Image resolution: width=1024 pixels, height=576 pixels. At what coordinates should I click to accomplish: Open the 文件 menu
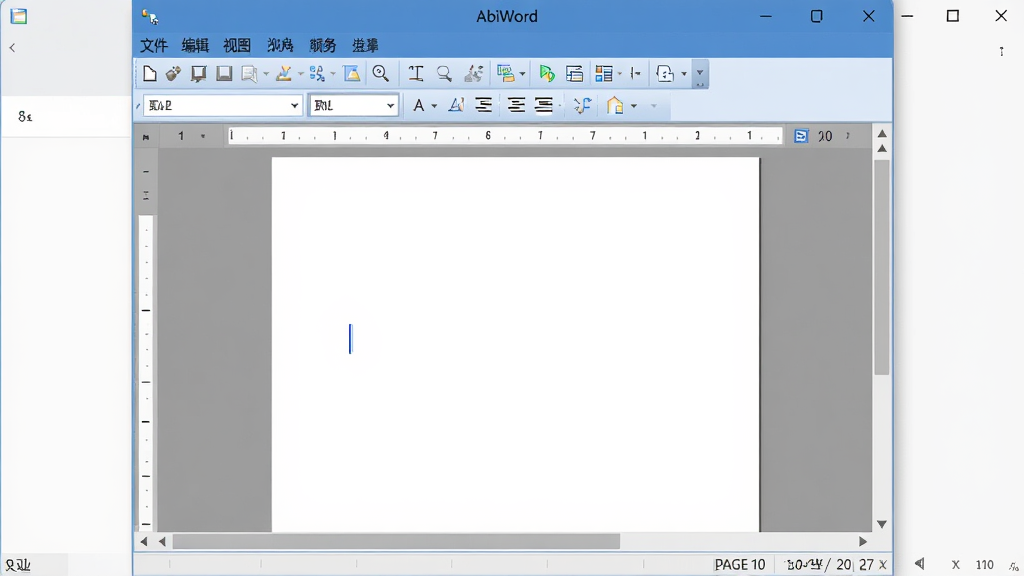[x=154, y=46]
